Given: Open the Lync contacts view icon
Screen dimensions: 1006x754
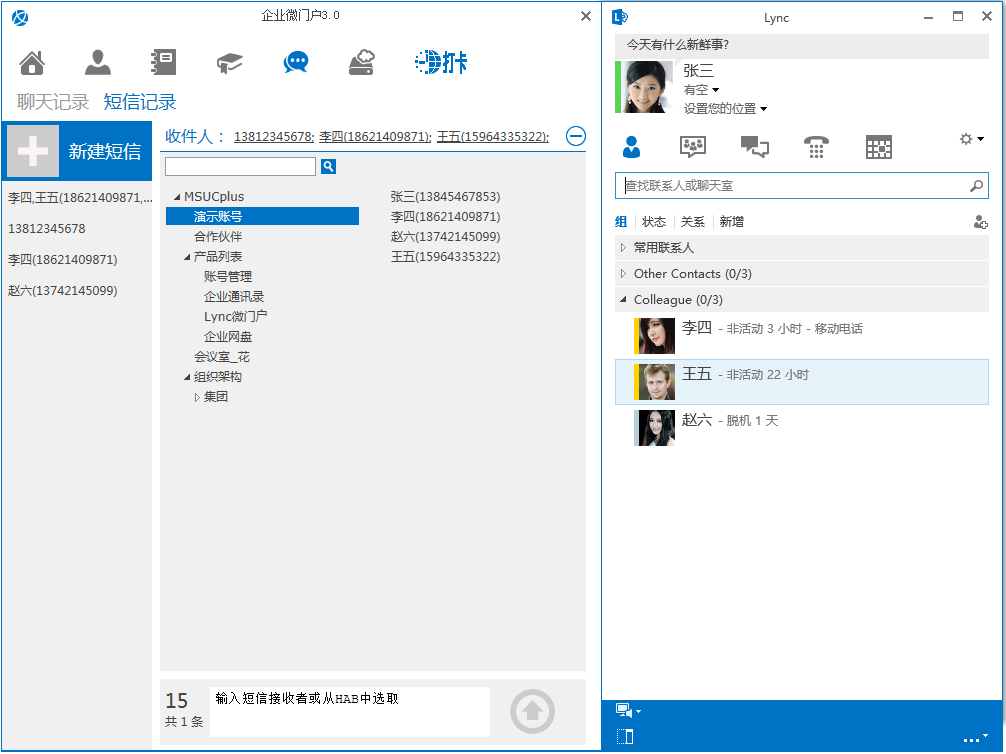Looking at the screenshot, I should (631, 147).
